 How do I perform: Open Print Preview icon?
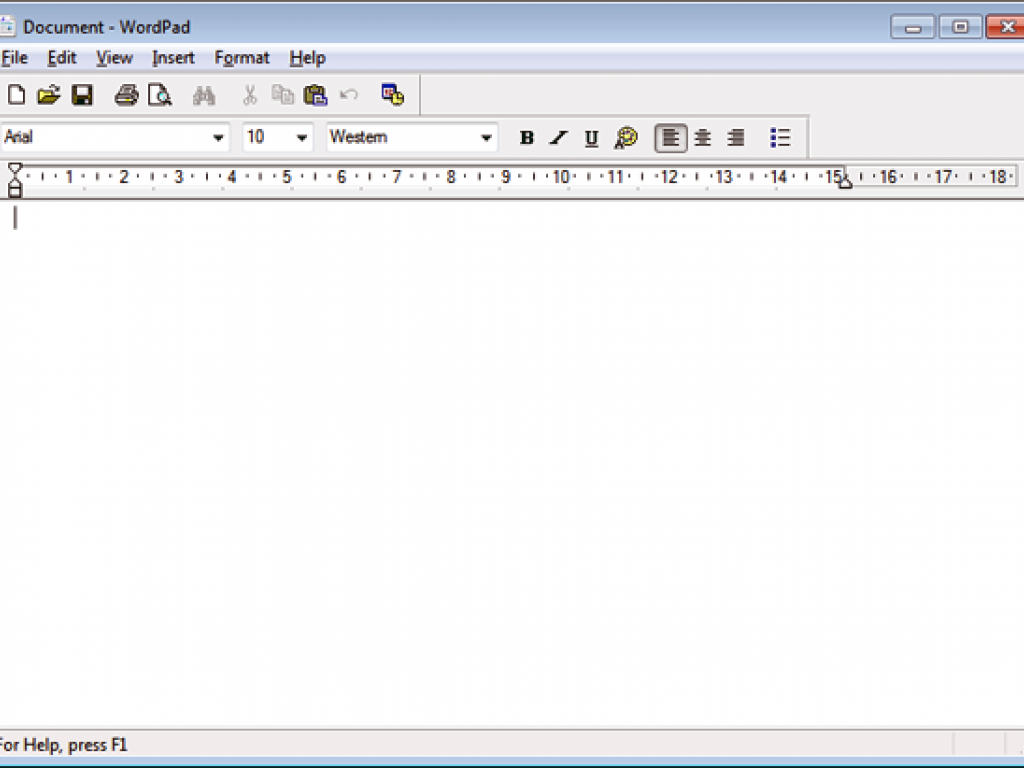[x=159, y=95]
